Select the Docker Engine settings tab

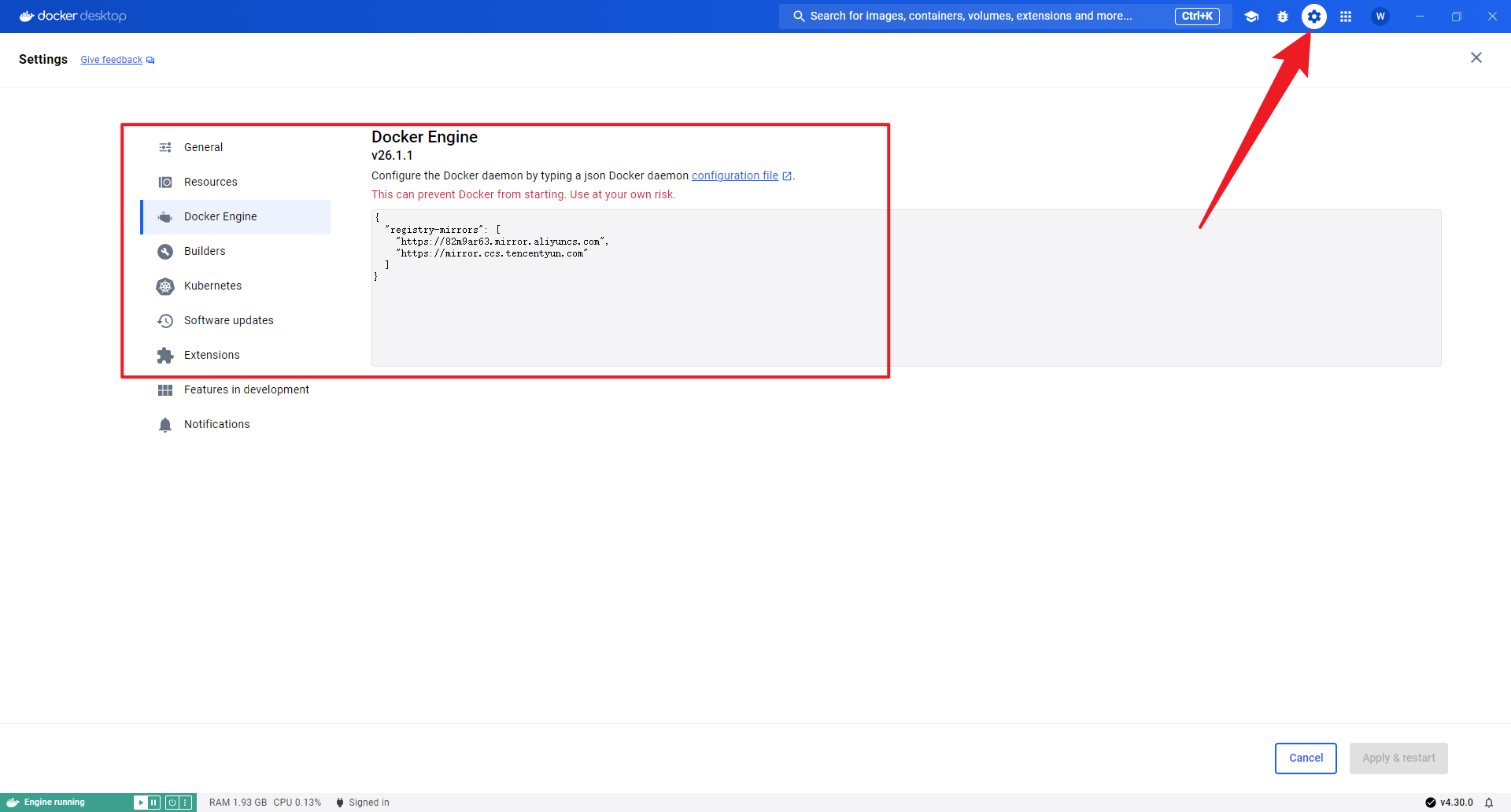pos(235,216)
